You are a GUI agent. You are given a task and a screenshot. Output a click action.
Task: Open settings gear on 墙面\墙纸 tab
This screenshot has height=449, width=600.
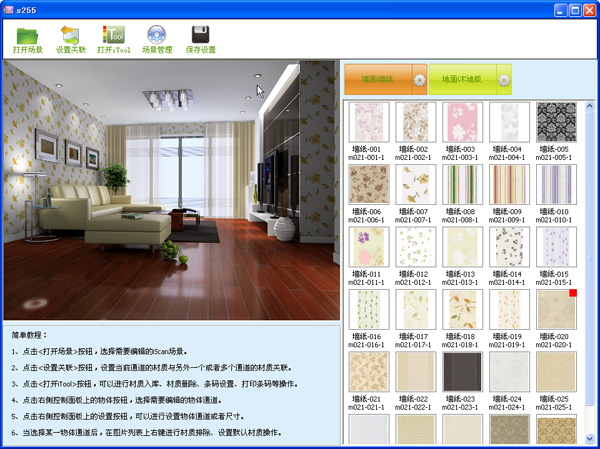click(420, 80)
